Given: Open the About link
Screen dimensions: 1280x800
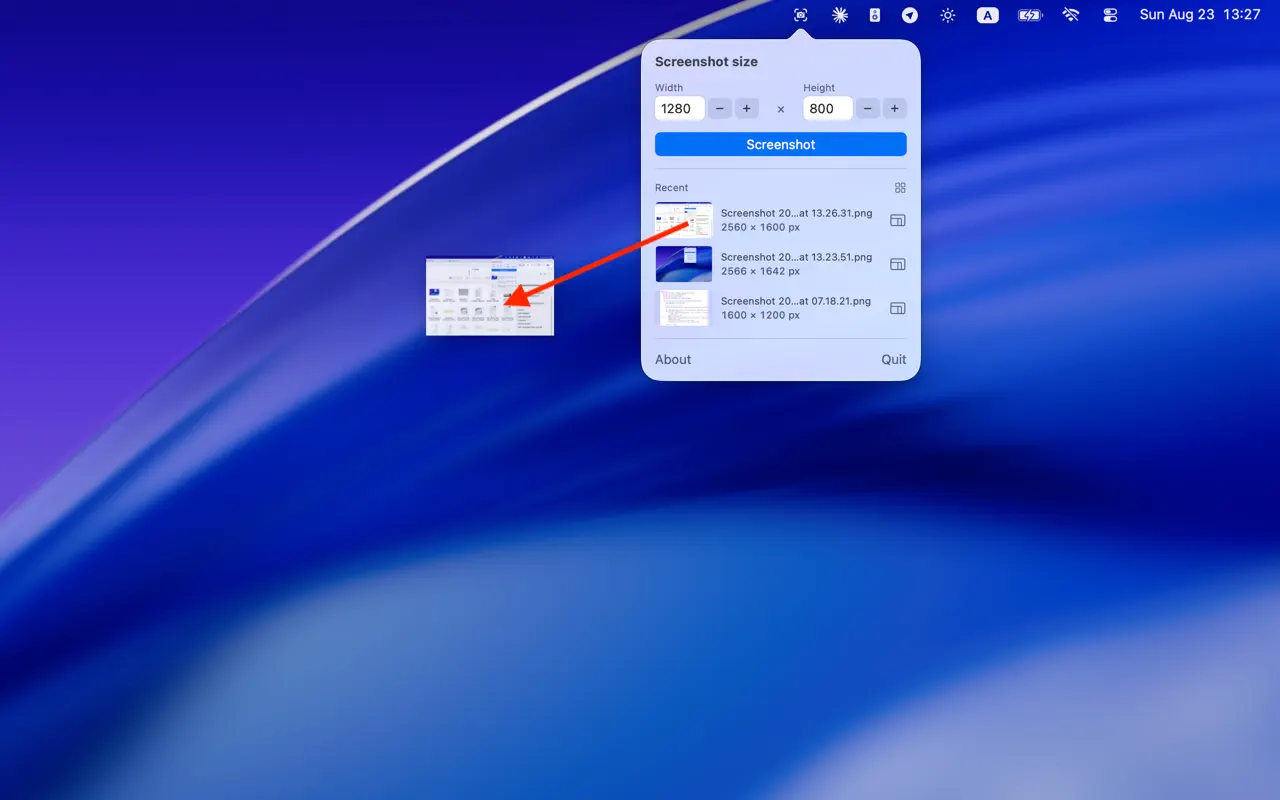Looking at the screenshot, I should 673,359.
